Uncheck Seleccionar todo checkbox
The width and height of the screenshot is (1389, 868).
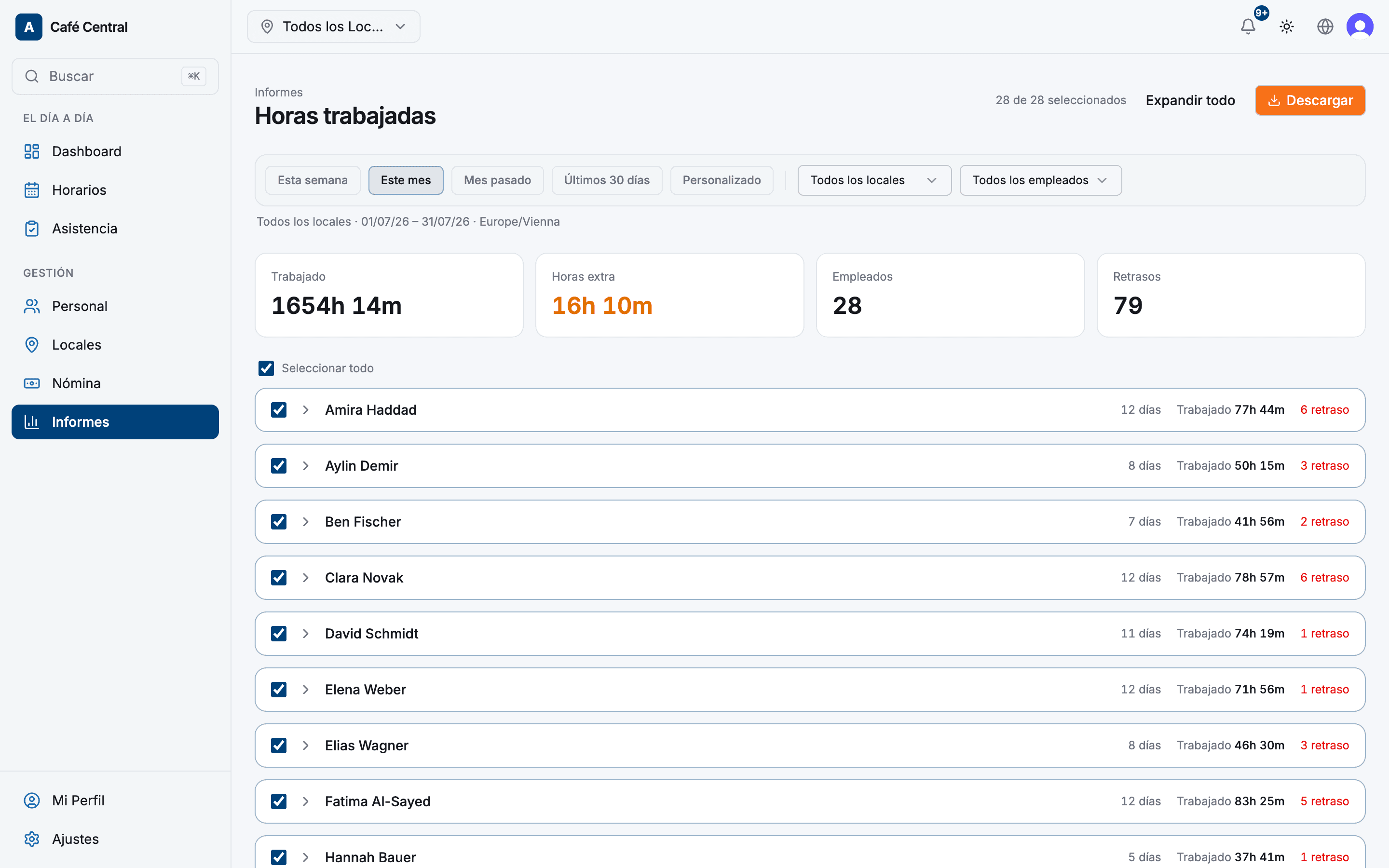[x=266, y=368]
